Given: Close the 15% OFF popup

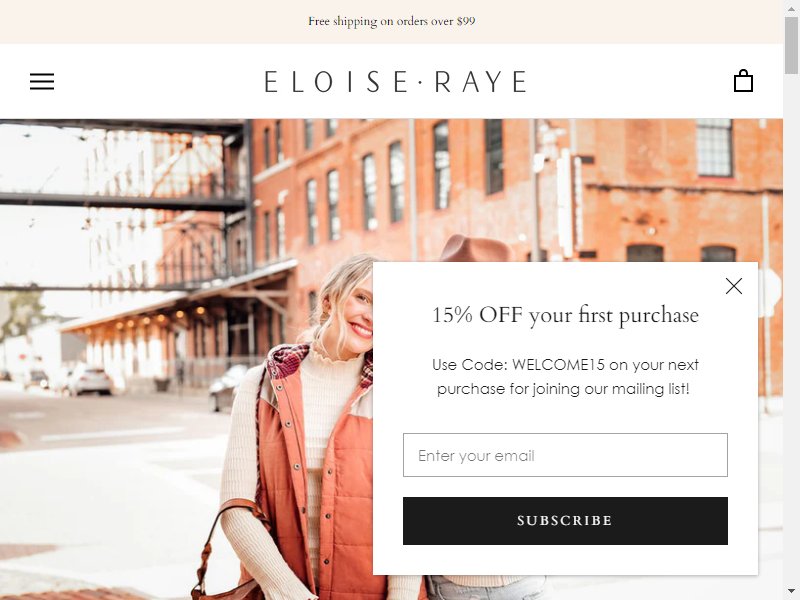Looking at the screenshot, I should point(734,286).
